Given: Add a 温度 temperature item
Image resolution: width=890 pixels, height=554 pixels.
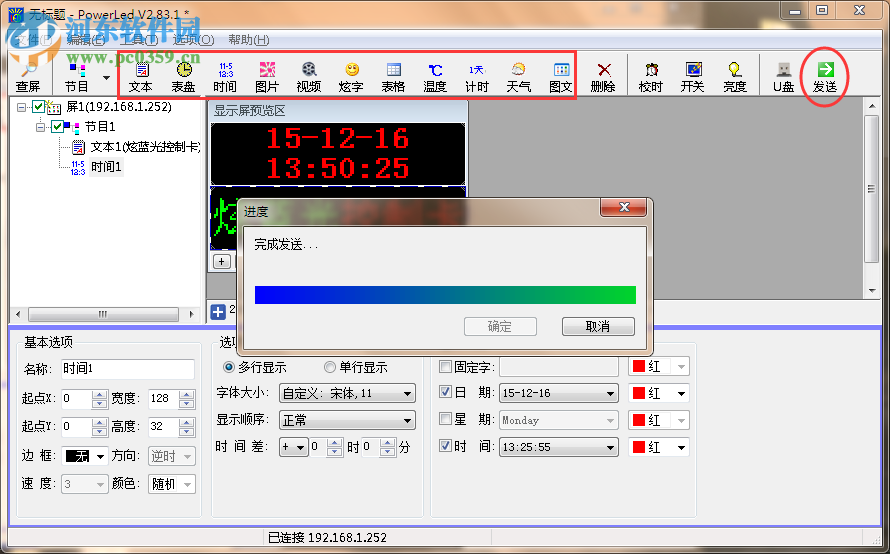Looking at the screenshot, I should point(435,77).
